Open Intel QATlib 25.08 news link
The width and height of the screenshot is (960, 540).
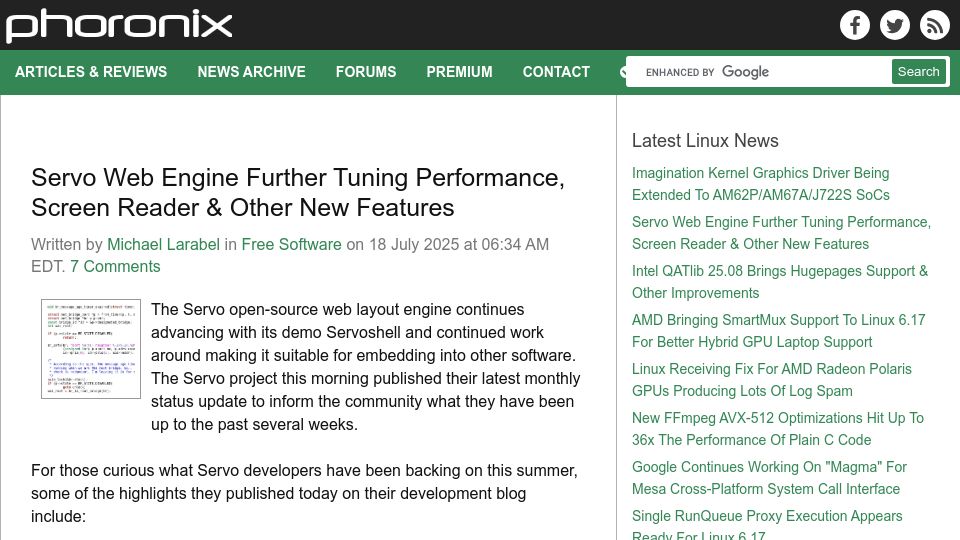(780, 282)
